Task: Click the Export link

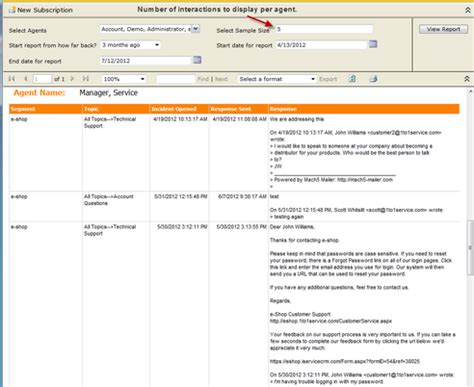Action: (x=328, y=79)
